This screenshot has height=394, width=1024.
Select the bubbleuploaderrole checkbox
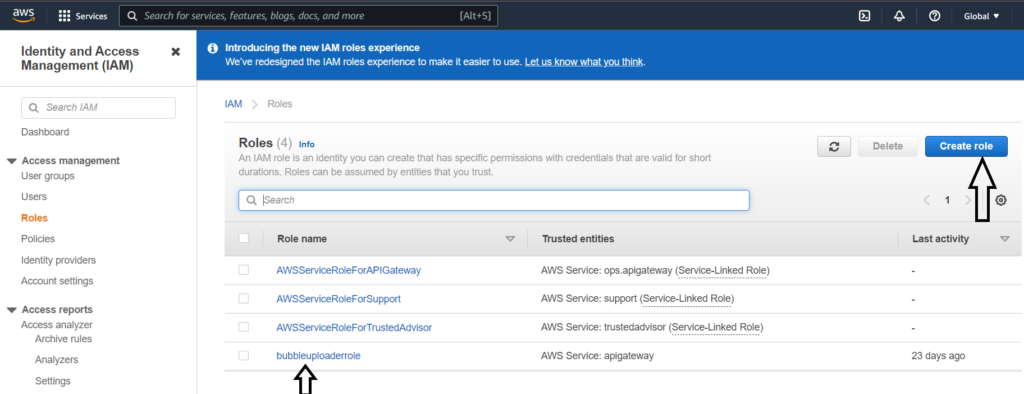click(x=244, y=355)
